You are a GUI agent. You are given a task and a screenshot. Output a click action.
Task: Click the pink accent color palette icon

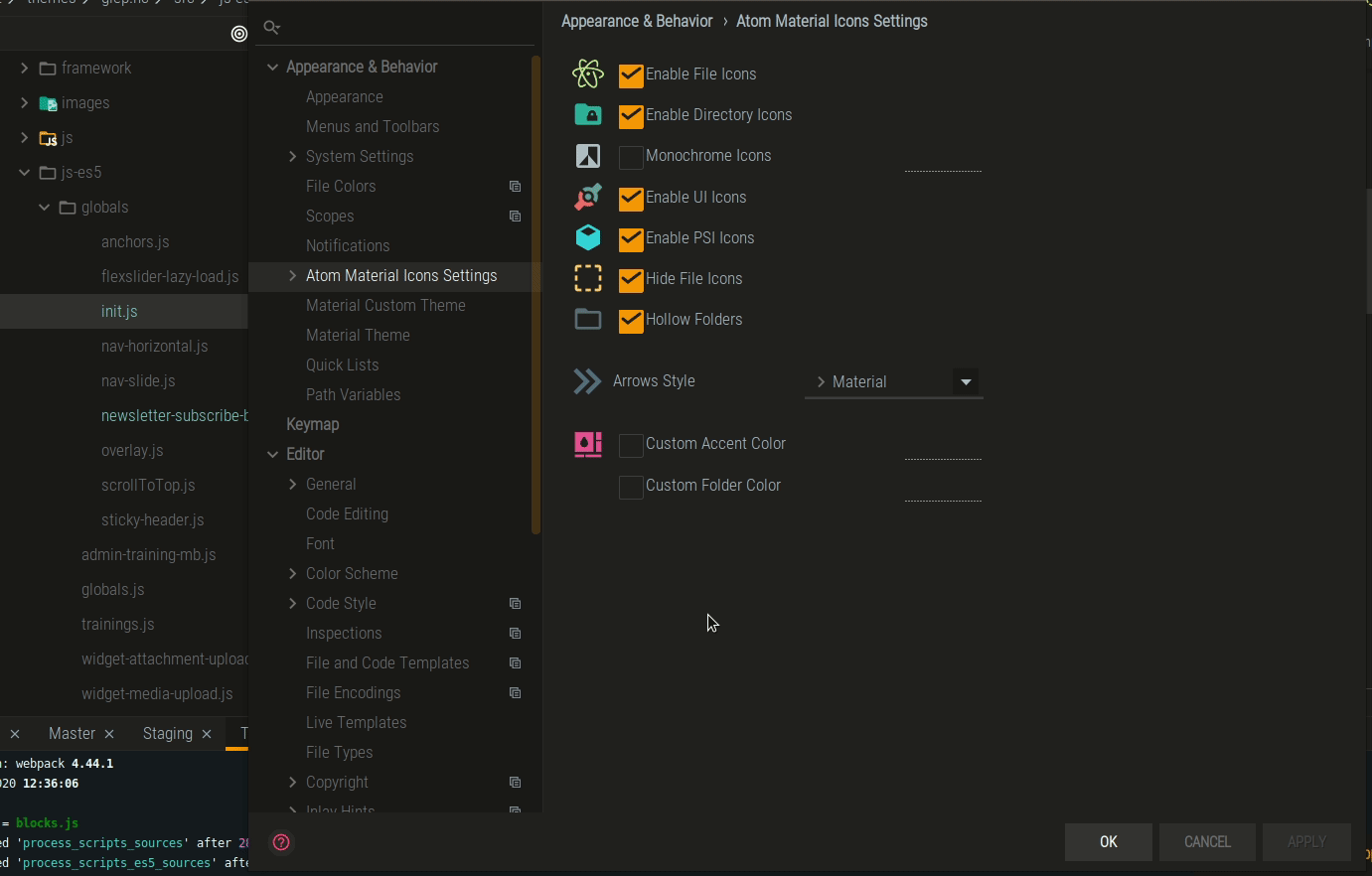pos(588,444)
